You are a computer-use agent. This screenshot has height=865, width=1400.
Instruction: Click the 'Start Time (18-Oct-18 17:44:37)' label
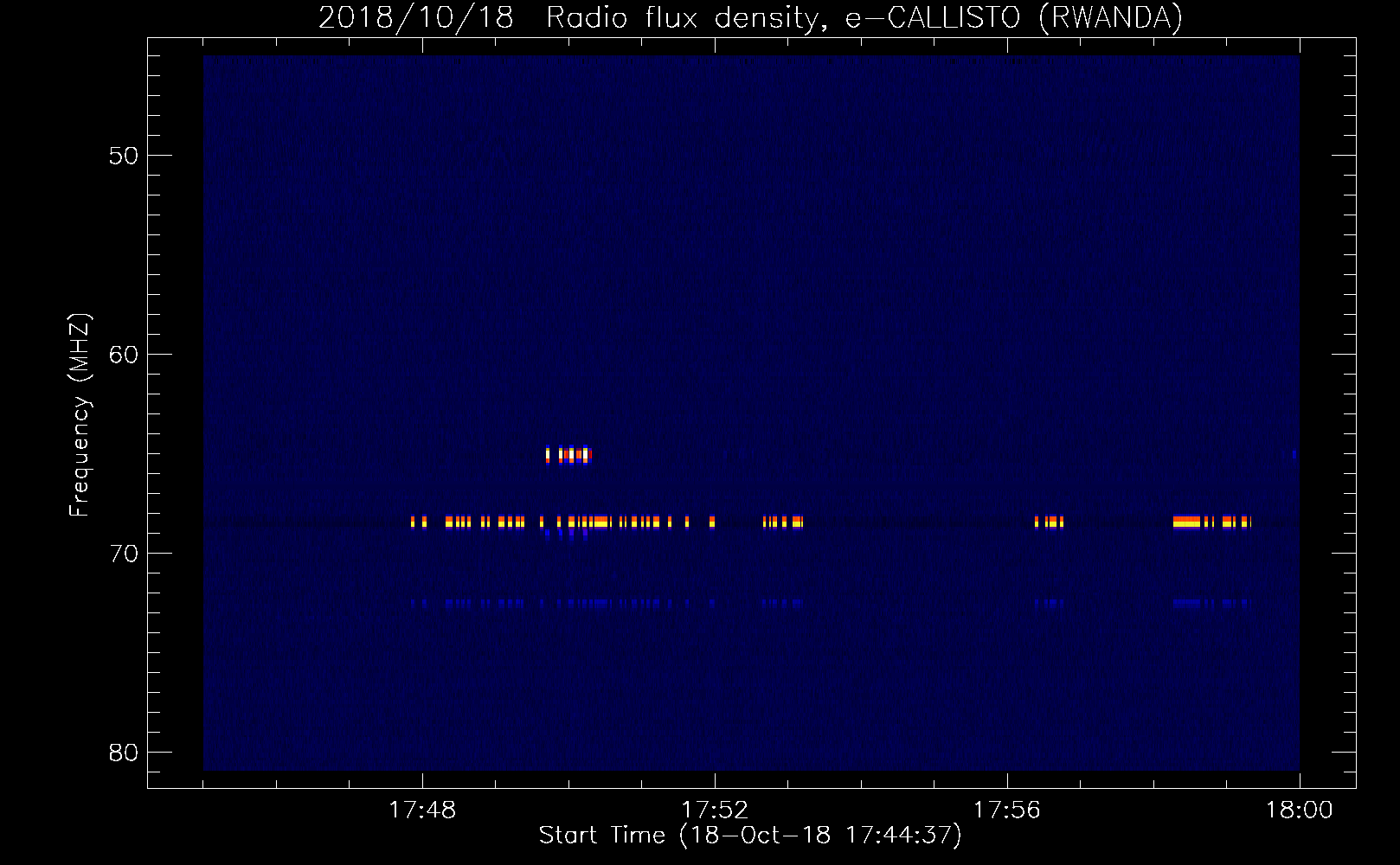point(750,836)
